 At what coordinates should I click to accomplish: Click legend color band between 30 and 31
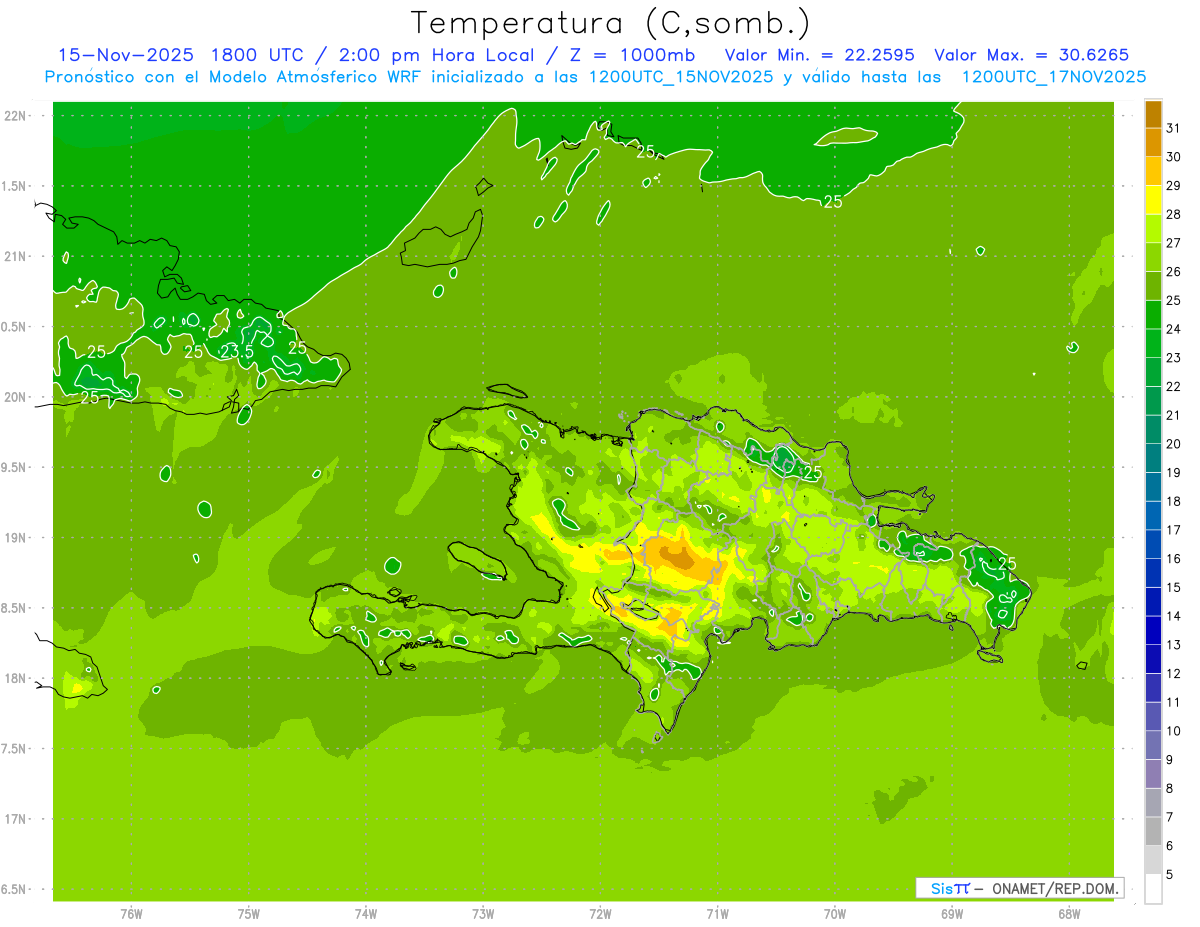click(1153, 142)
